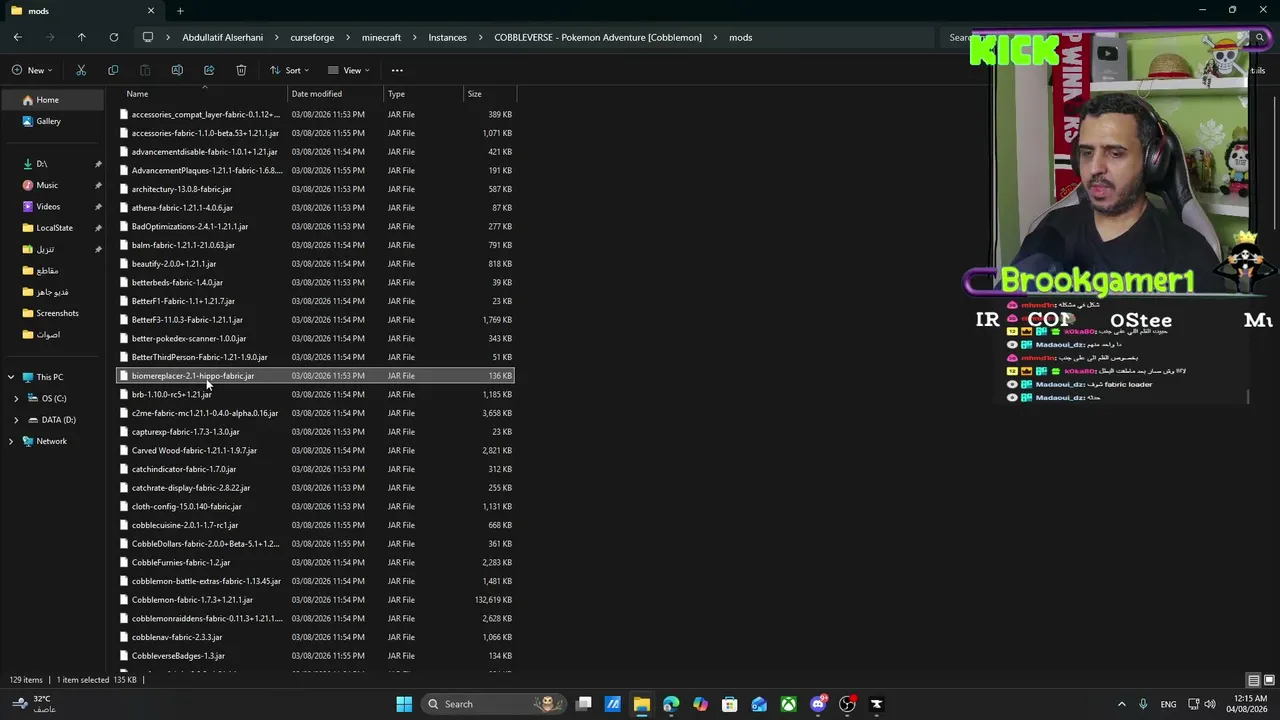This screenshot has height=720, width=1280.
Task: Navigate to the Instances breadcrumb folder
Action: coord(447,37)
